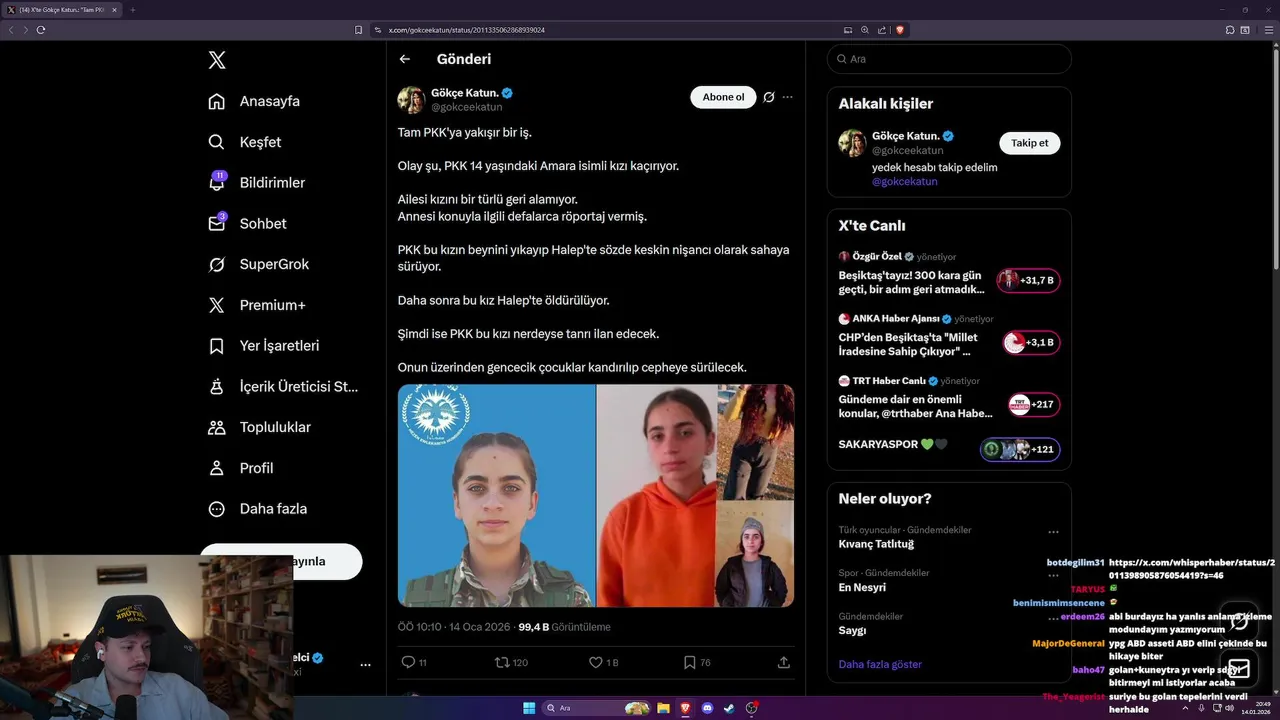Screen dimensions: 1280x720
Task: Open Profil in the sidebar
Action: point(241,468)
